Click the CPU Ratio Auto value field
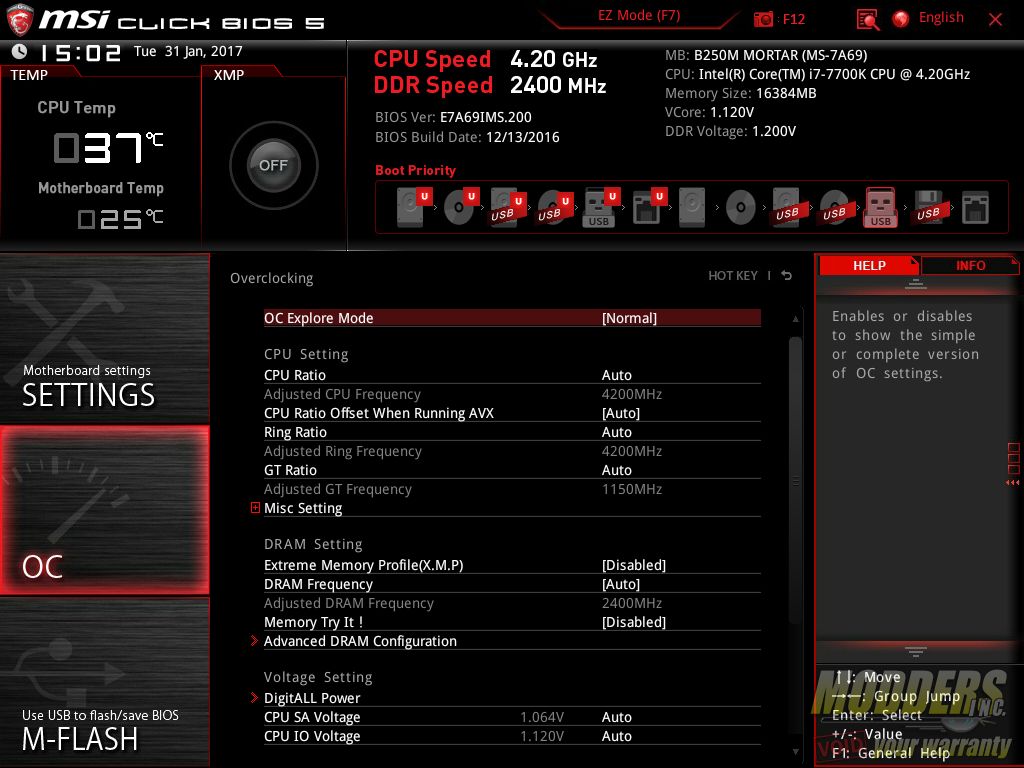Screen dimensions: 1024x768 pos(617,375)
